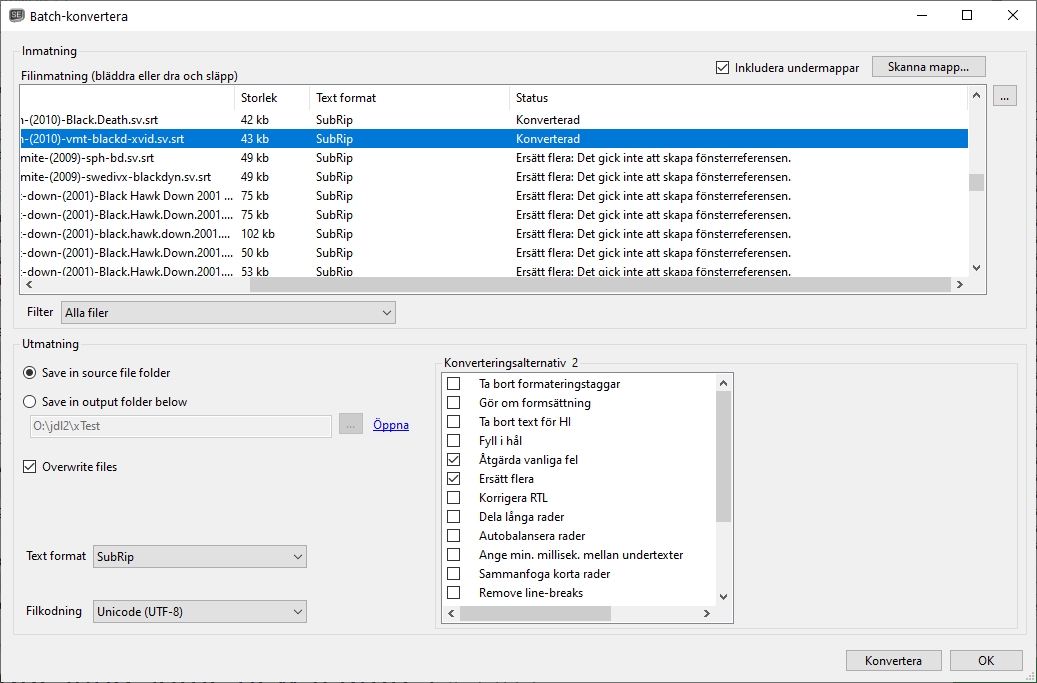The width and height of the screenshot is (1037, 683).
Task: Disable the Åtgärda vanliga fel option
Action: tap(455, 459)
